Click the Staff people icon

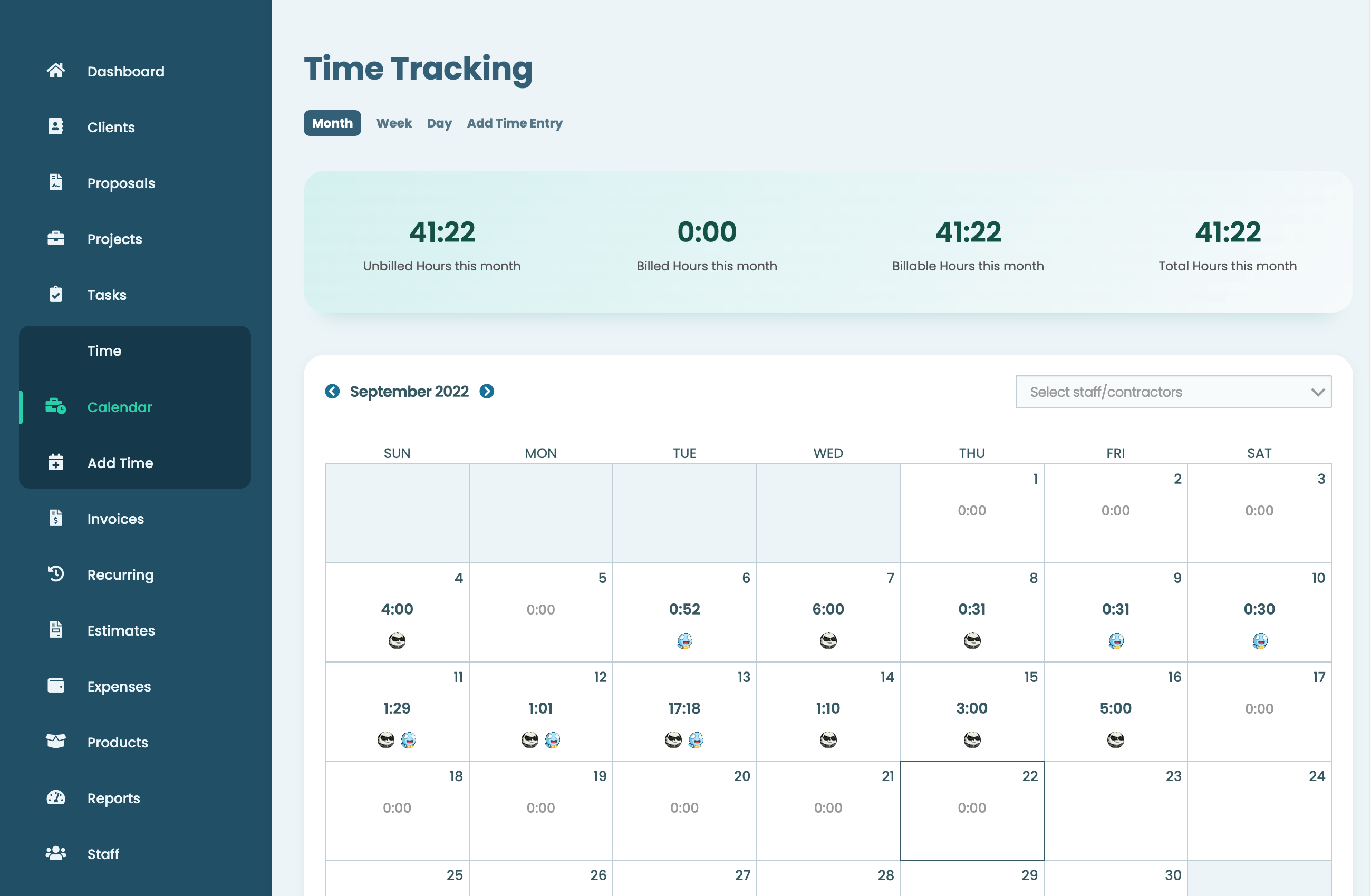pos(56,853)
